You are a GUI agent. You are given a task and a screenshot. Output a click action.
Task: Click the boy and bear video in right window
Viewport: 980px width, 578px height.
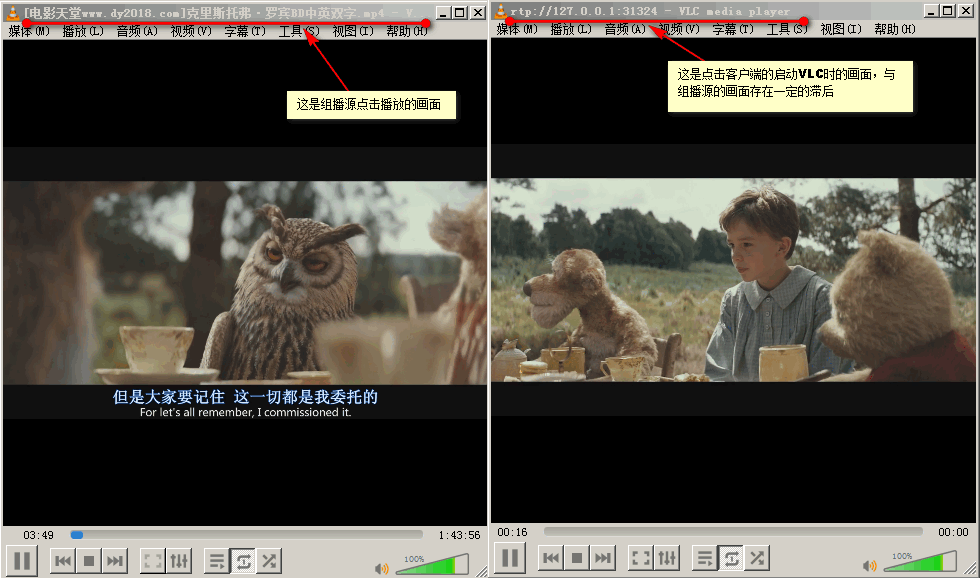click(x=732, y=280)
